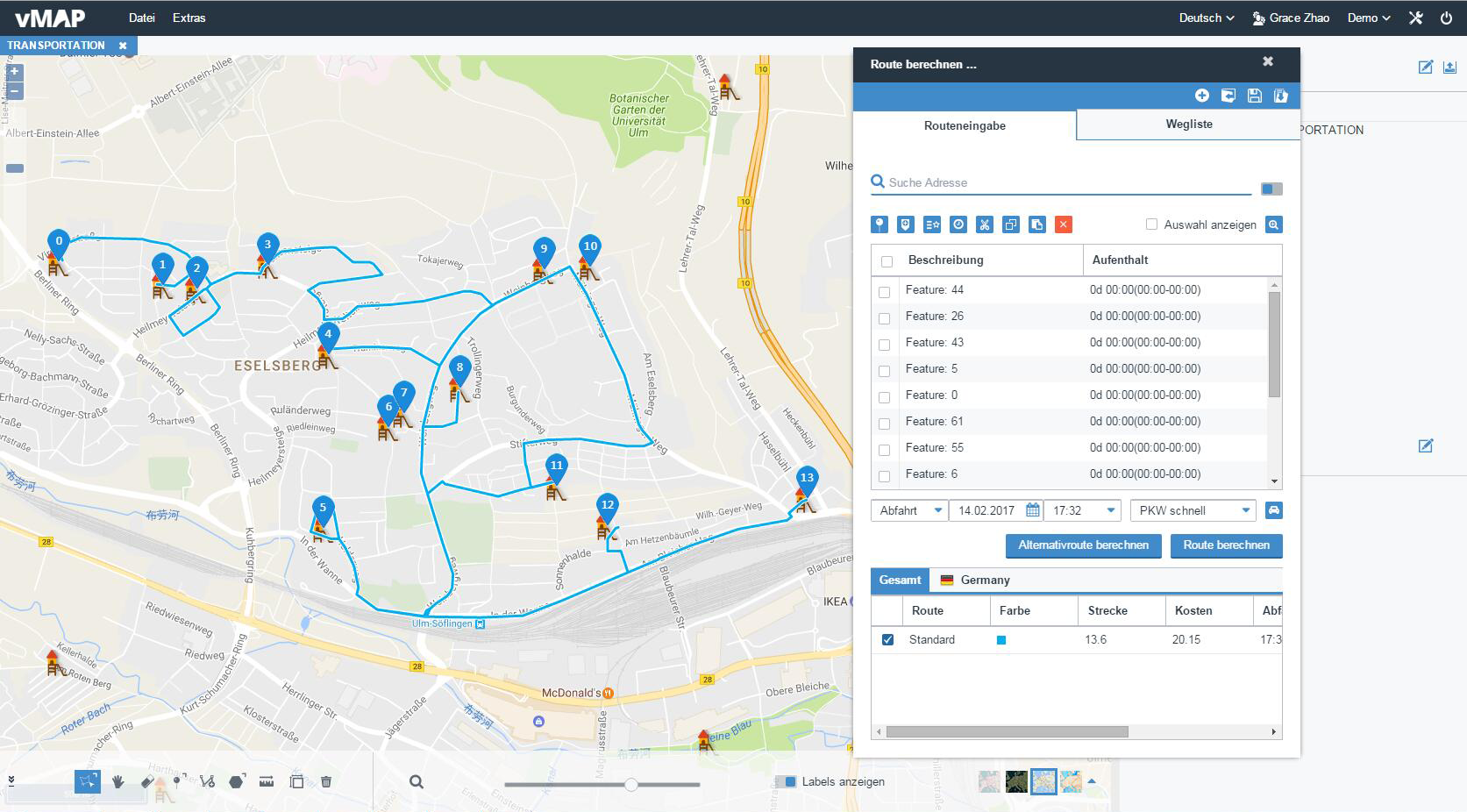The image size is (1467, 812).
Task: Click the export route download icon
Action: click(1281, 96)
